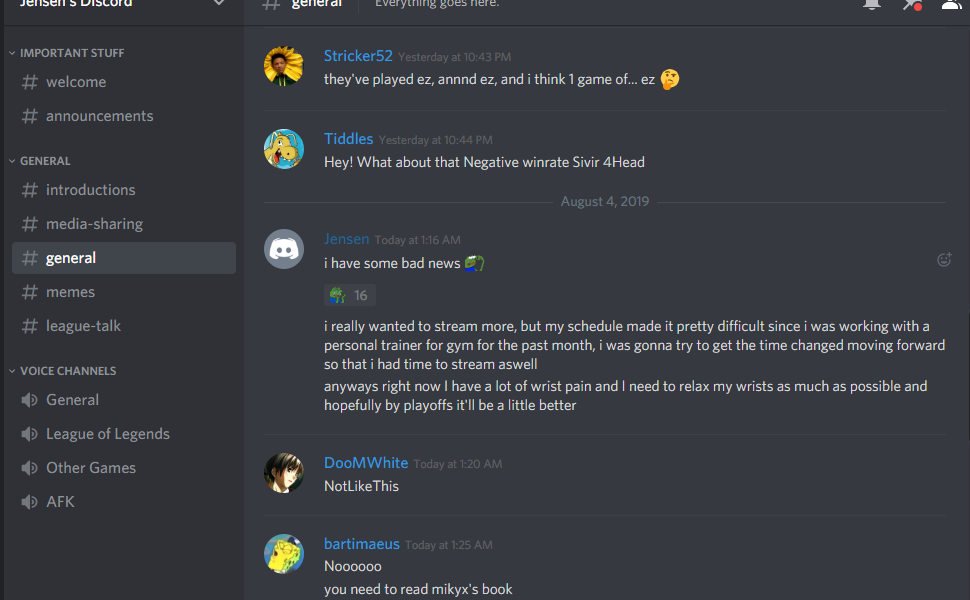This screenshot has width=970, height=600.
Task: Toggle the member list icon
Action: tap(951, 4)
